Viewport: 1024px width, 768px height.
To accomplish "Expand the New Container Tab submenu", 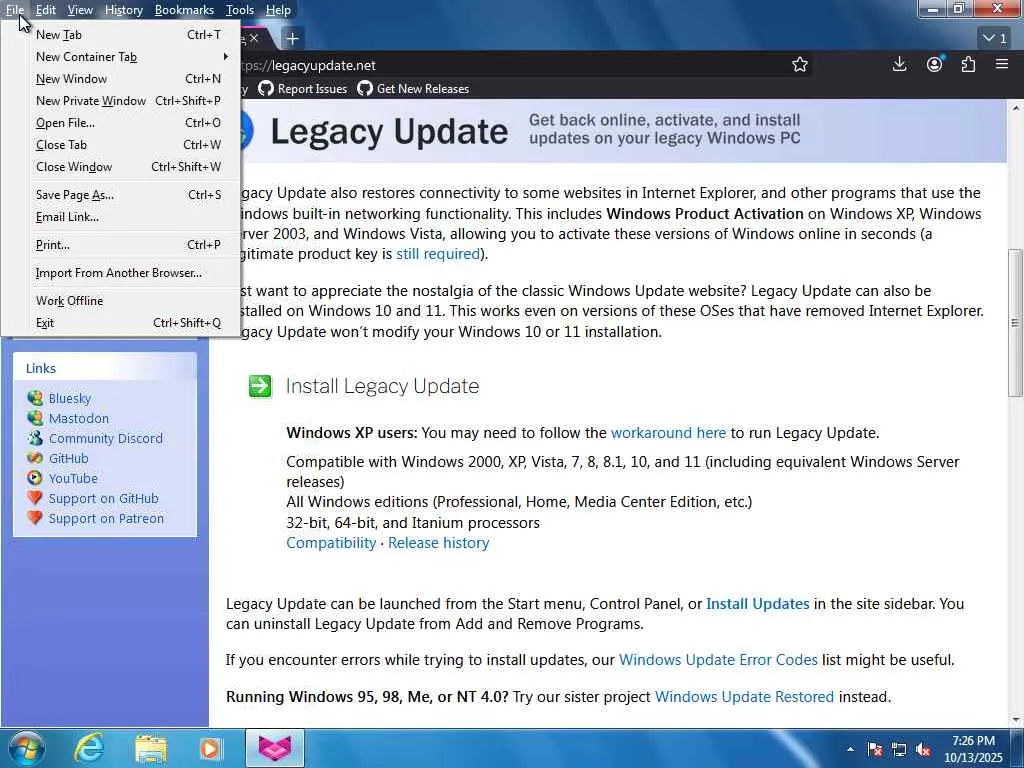I will (129, 57).
